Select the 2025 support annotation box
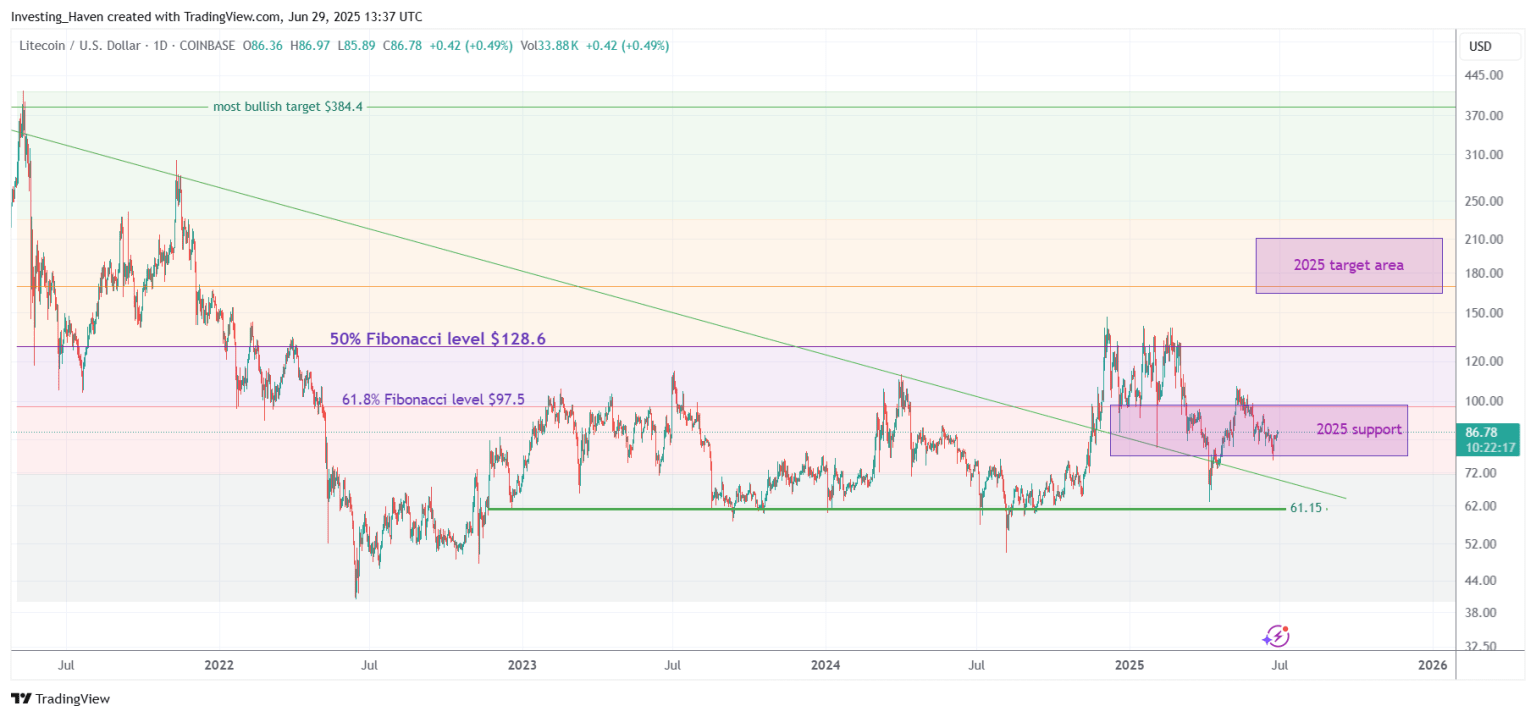 1359,429
